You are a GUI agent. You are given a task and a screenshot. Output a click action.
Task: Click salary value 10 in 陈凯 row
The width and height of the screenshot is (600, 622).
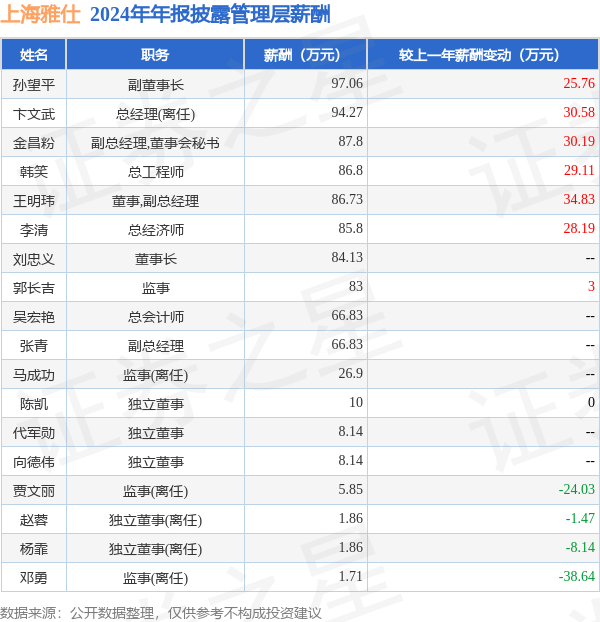[x=356, y=402]
